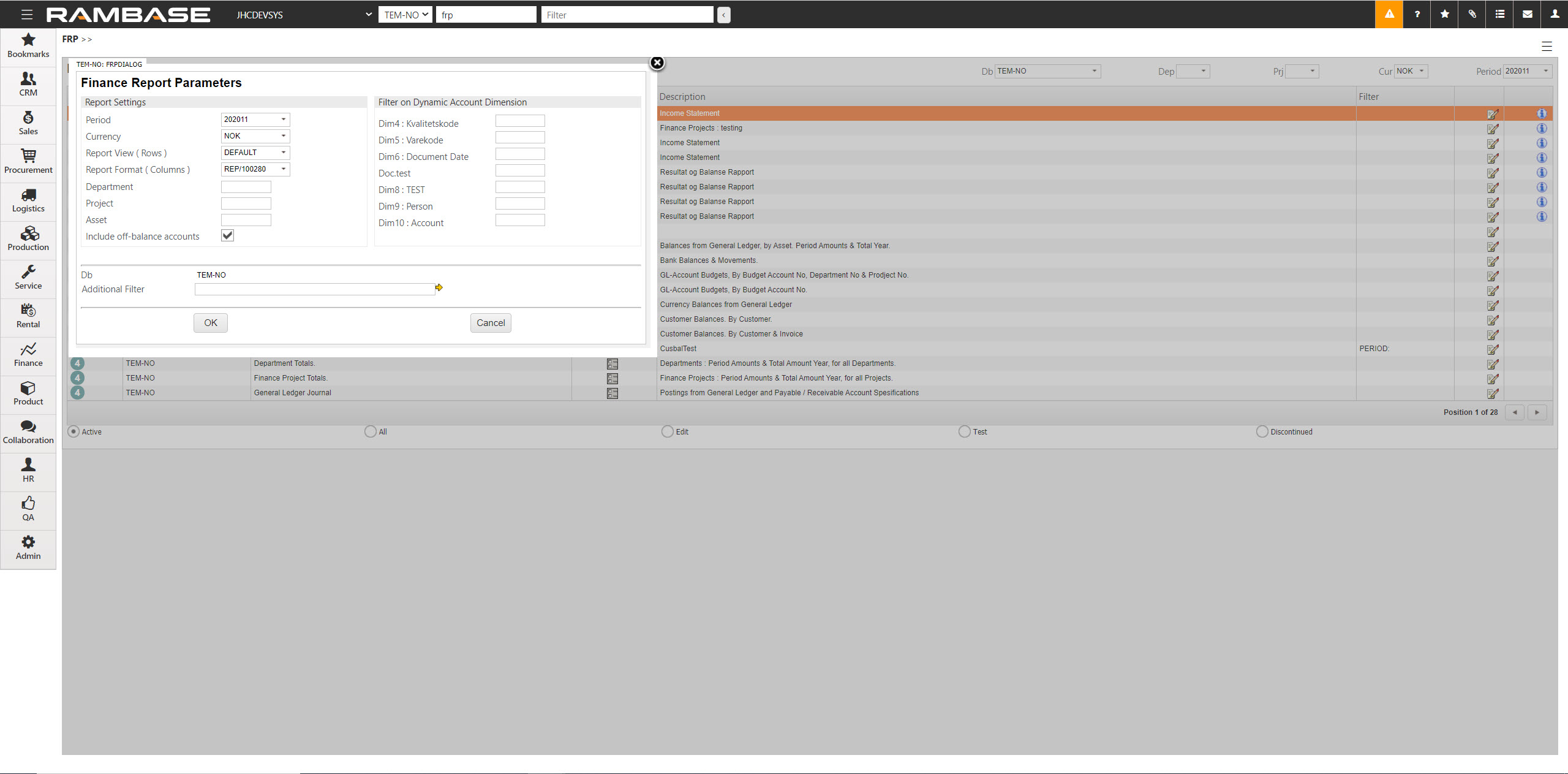Click the OK button to confirm parameters
The height and width of the screenshot is (774, 1568).
(211, 323)
